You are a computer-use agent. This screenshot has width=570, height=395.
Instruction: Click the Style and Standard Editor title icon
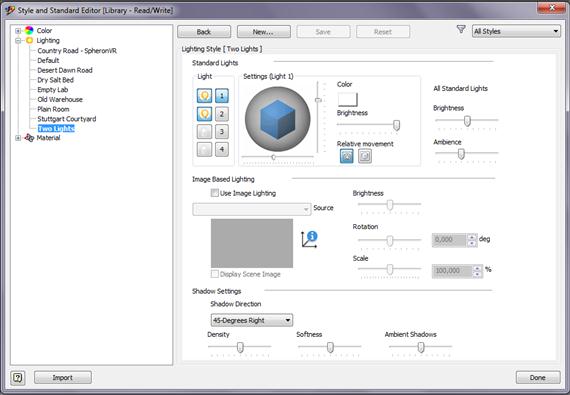10,10
